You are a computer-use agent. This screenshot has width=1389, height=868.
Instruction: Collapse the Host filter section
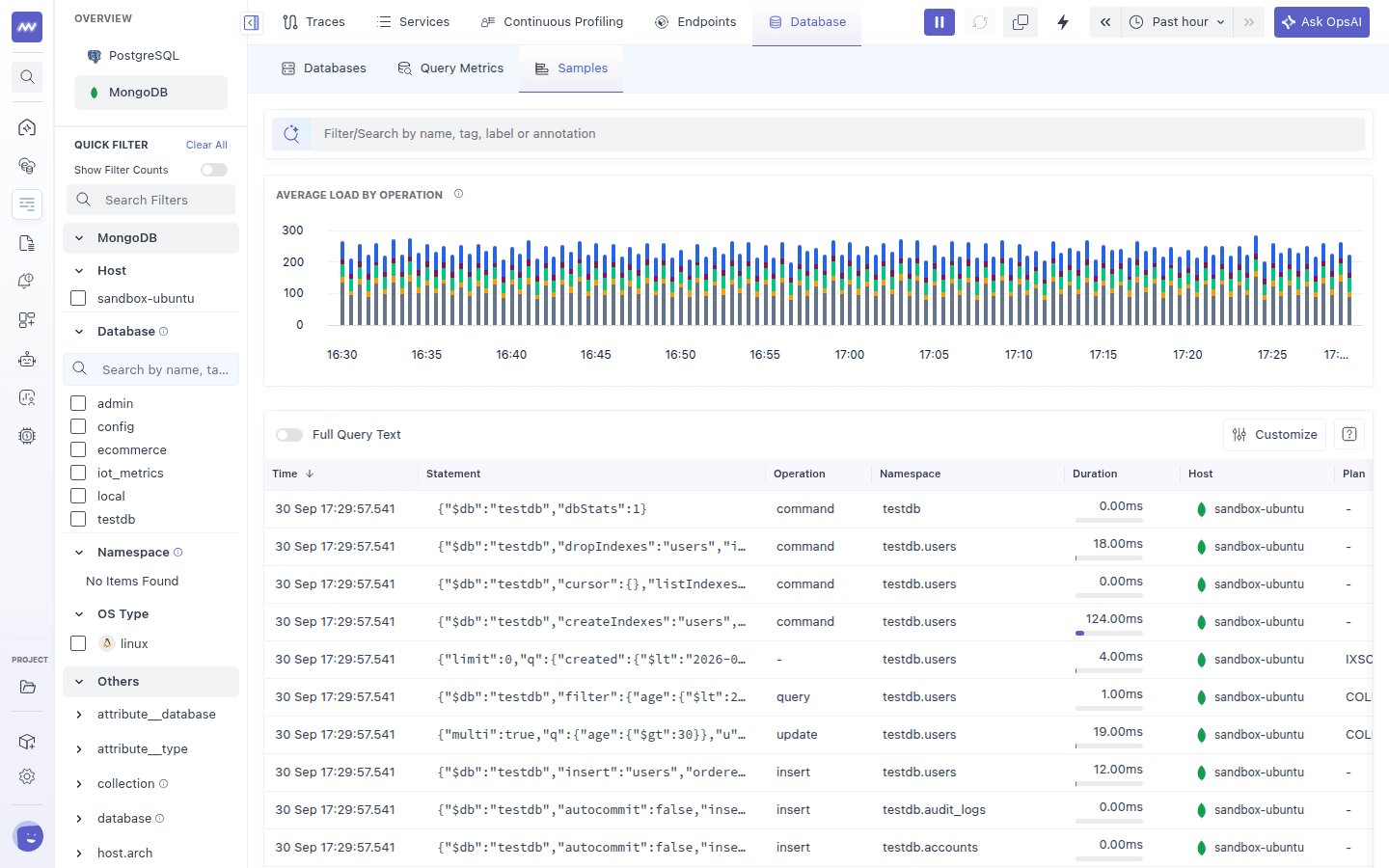coord(79,271)
